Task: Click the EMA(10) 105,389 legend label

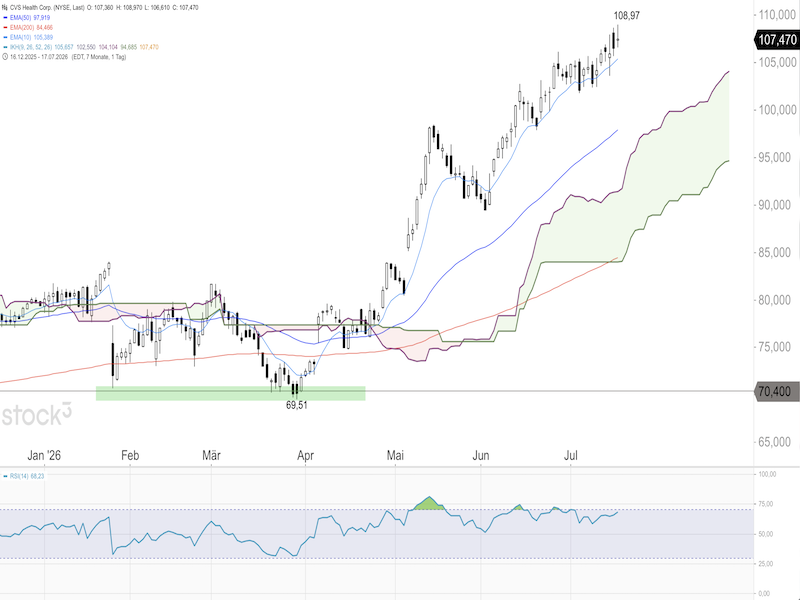Action: 31,37
